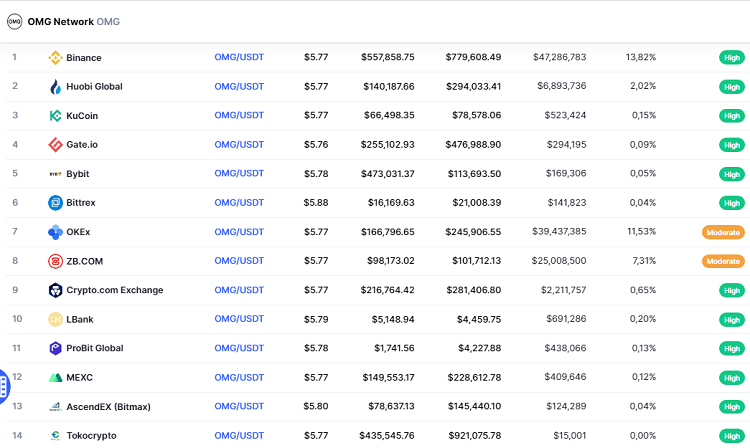Screen dimensions: 750x448
Task: Open the blue floating widget on left edge
Action: [x=3, y=384]
